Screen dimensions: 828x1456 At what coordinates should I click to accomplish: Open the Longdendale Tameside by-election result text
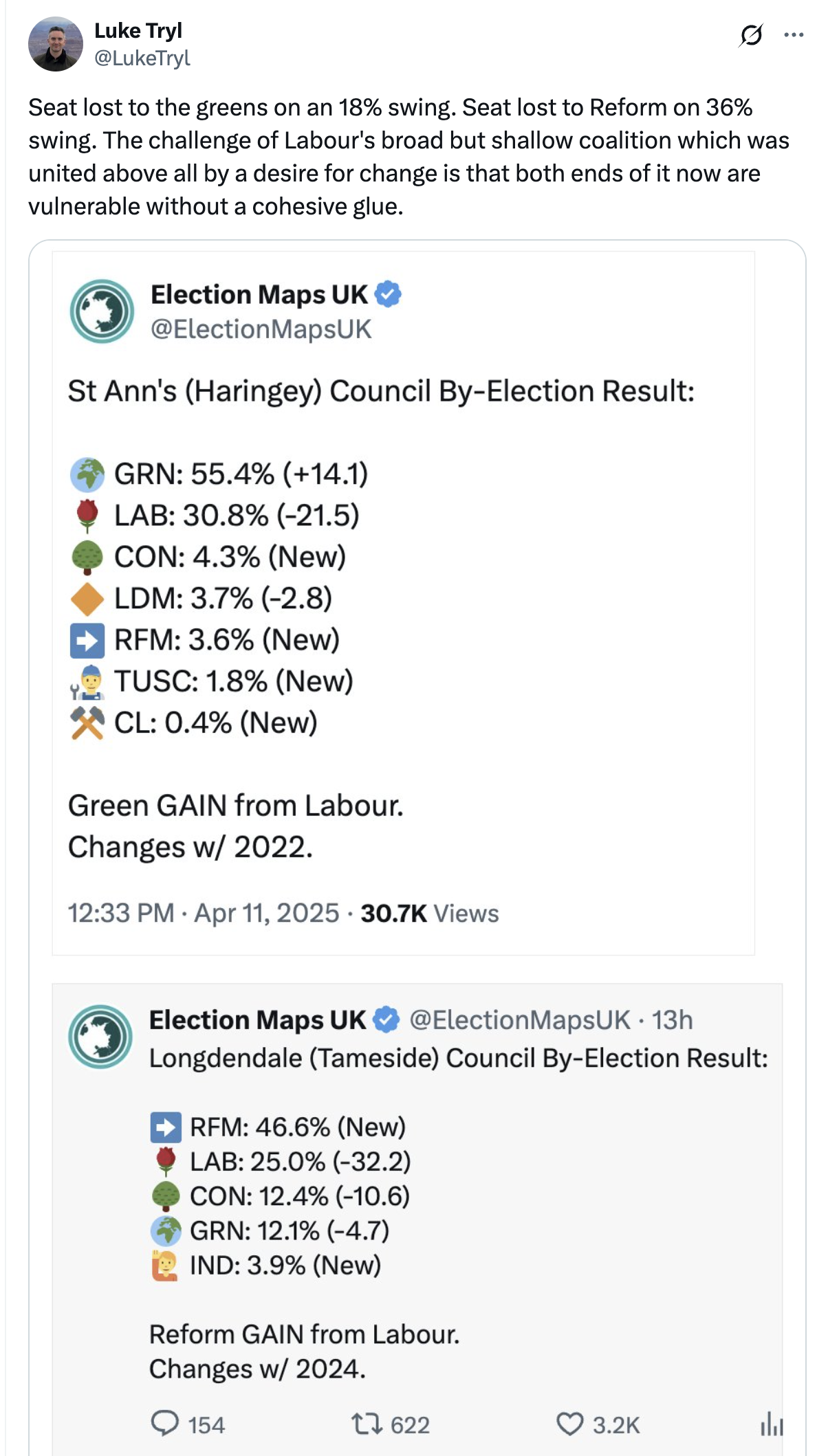point(459,1058)
